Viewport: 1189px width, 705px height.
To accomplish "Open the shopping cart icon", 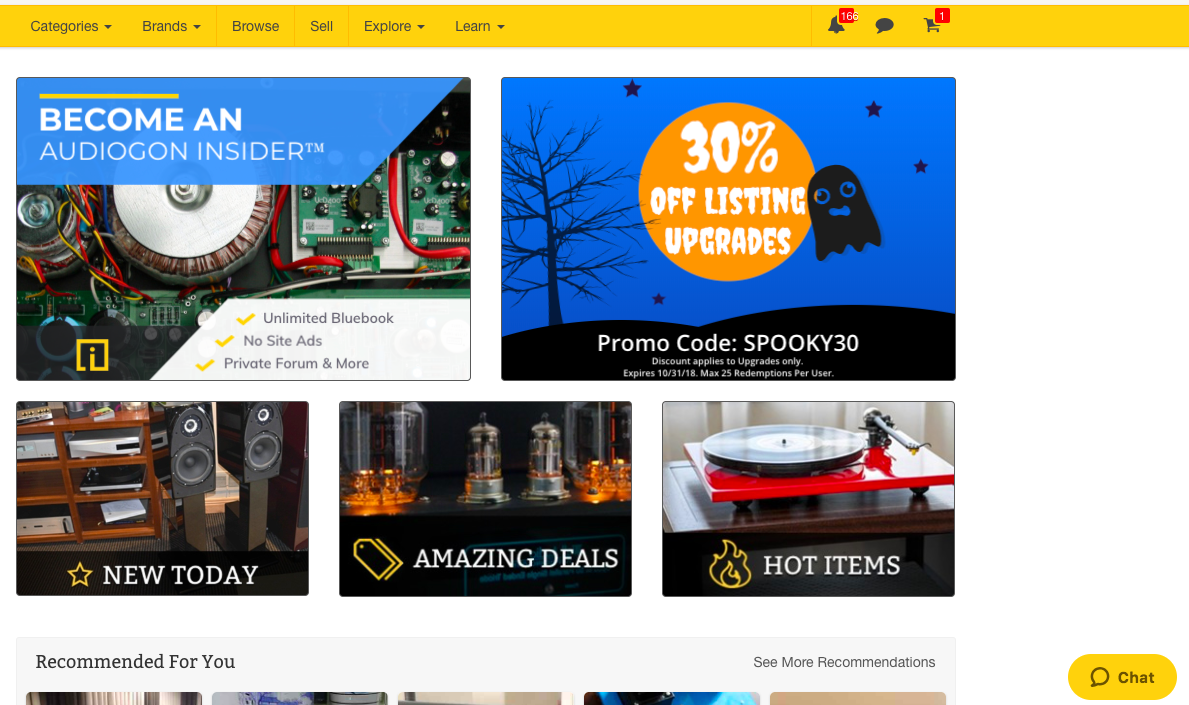I will pos(932,26).
